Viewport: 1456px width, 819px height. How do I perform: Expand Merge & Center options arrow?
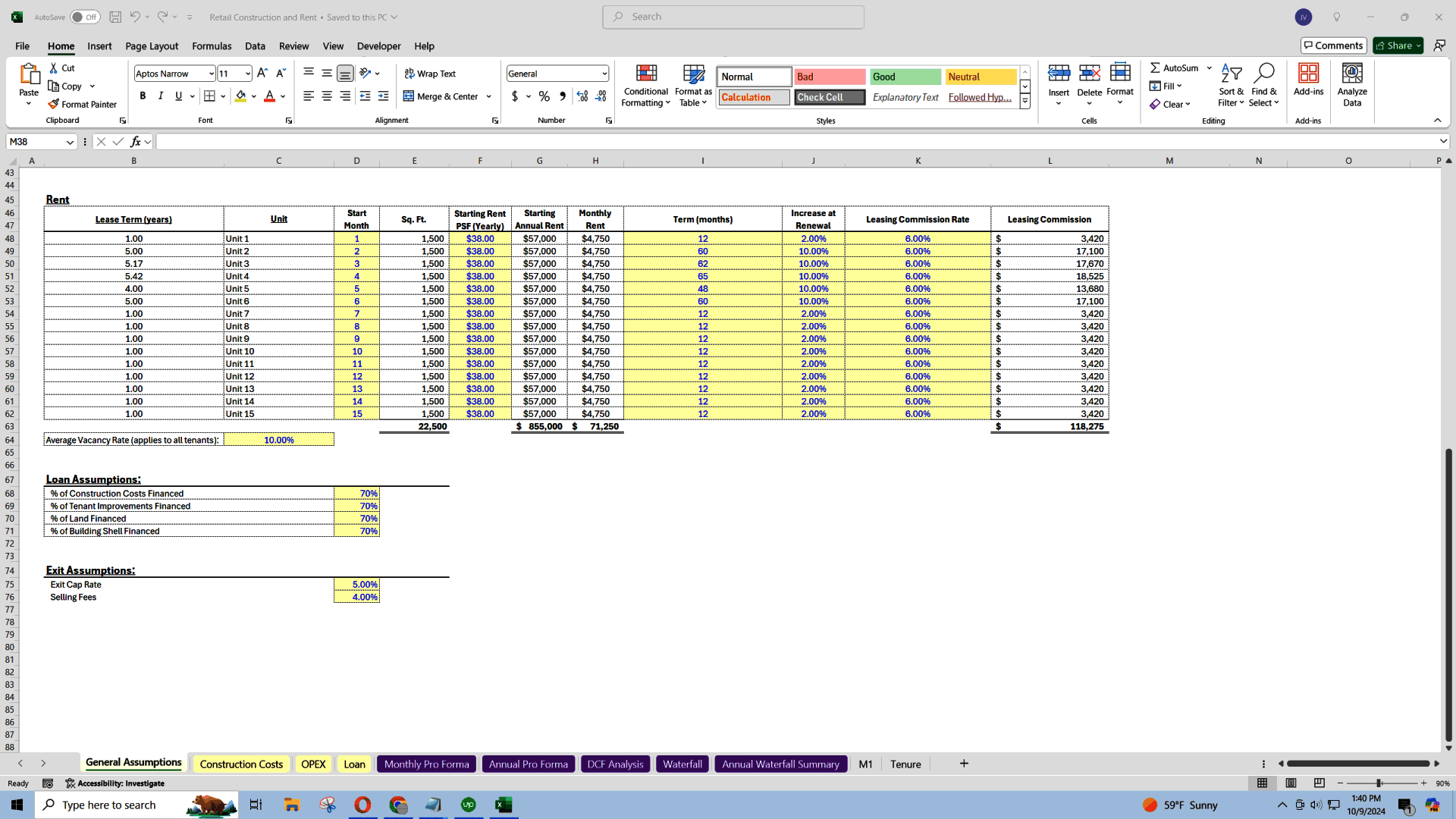[x=489, y=96]
